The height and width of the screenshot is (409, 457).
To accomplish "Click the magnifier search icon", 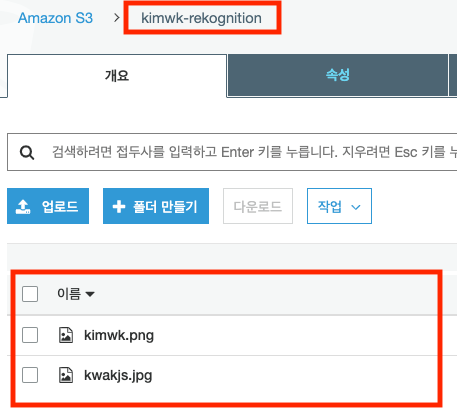I will click(27, 153).
